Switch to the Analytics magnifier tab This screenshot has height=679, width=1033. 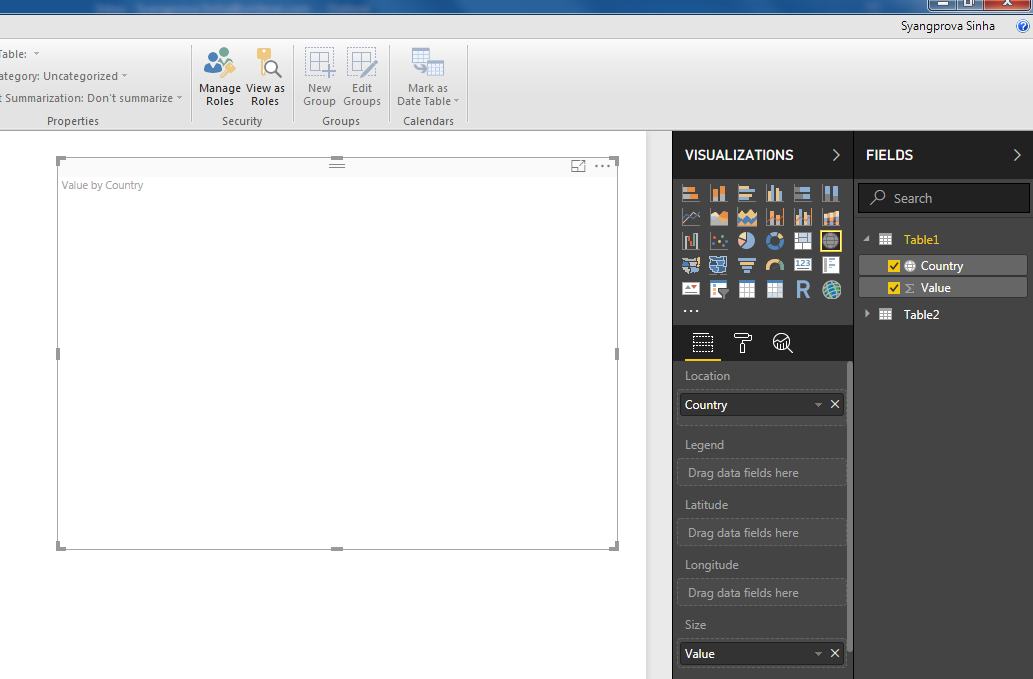pos(782,343)
